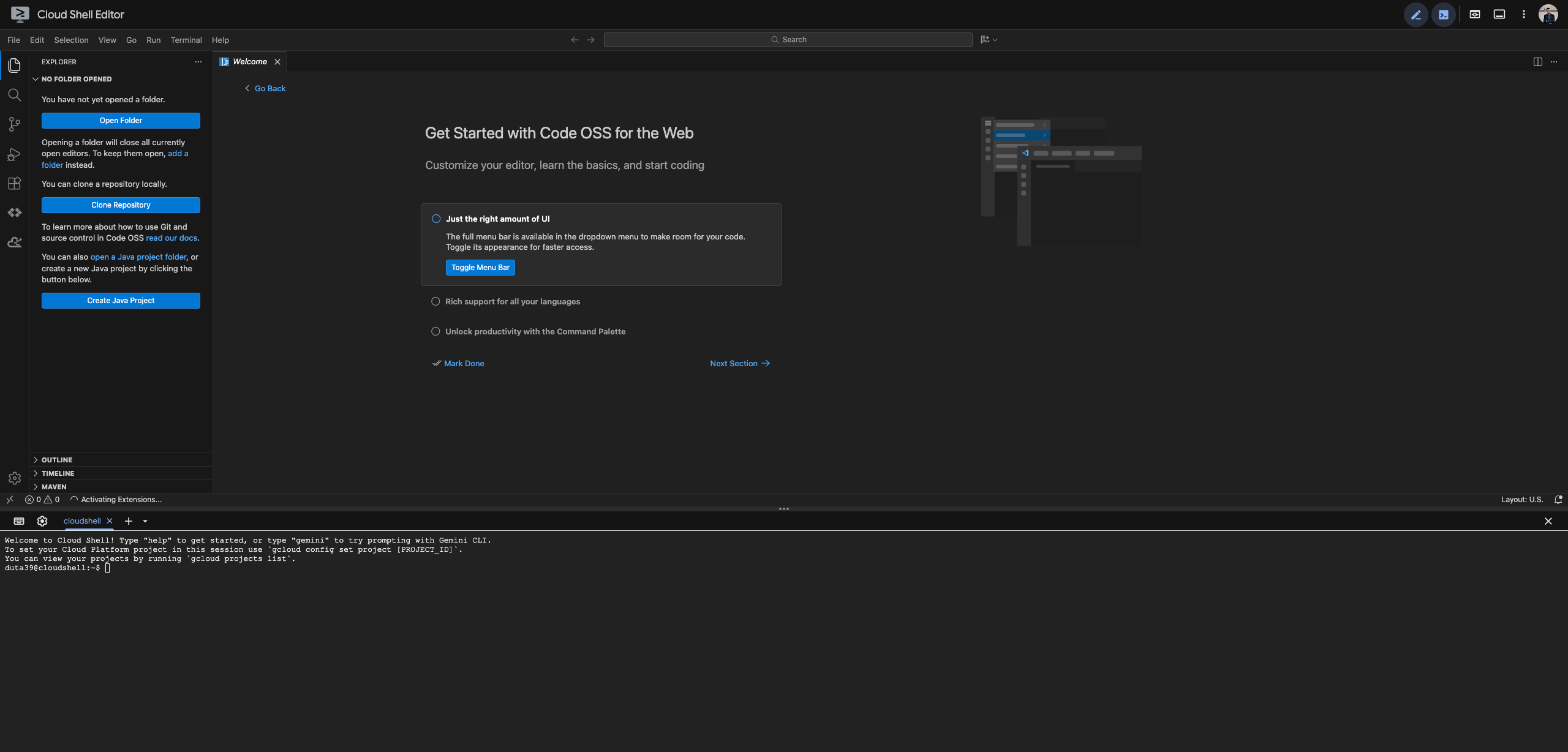Open the three-dot More menu top right
1568x752 pixels.
tap(1523, 14)
